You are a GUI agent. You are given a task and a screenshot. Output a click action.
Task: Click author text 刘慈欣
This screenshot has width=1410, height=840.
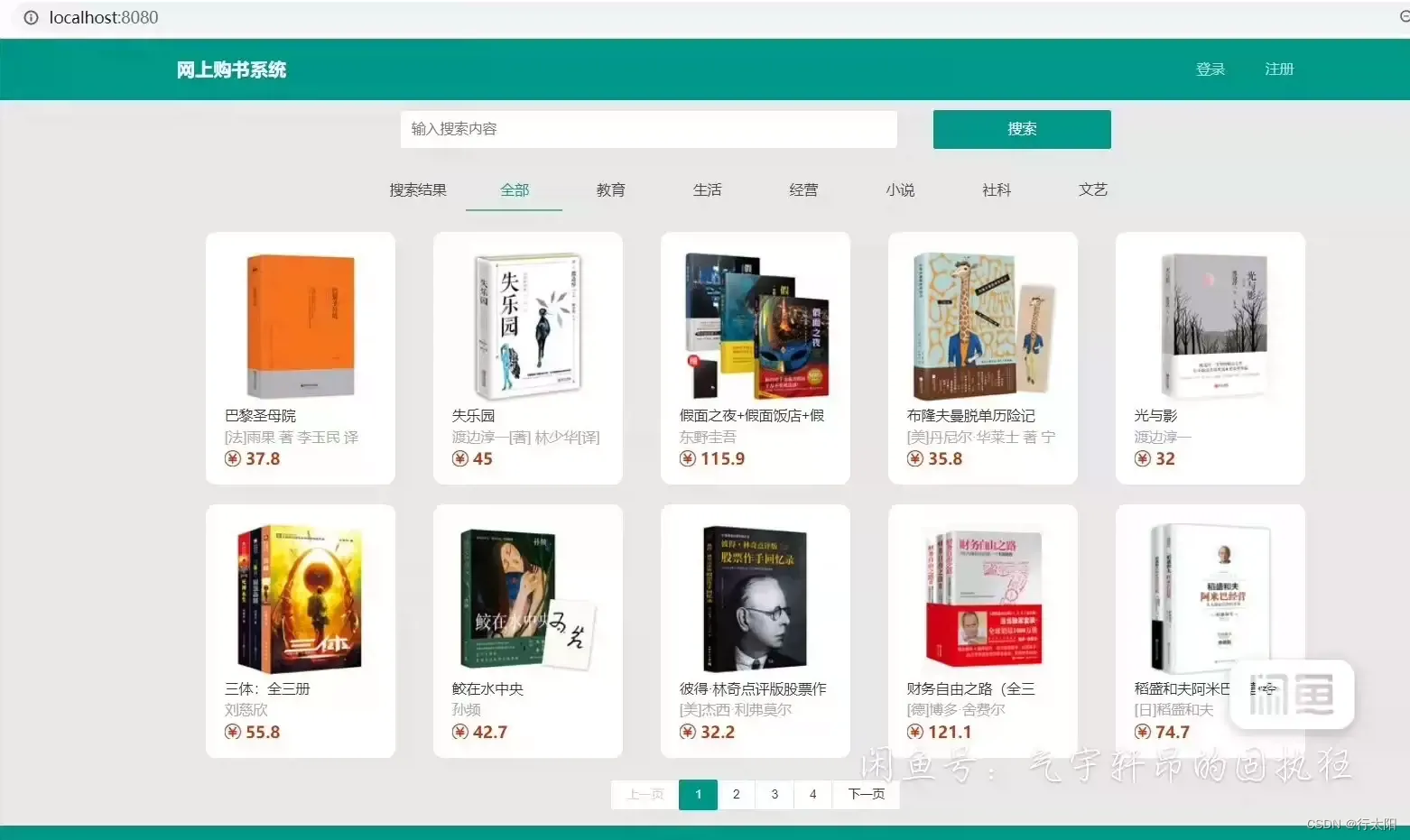[246, 710]
